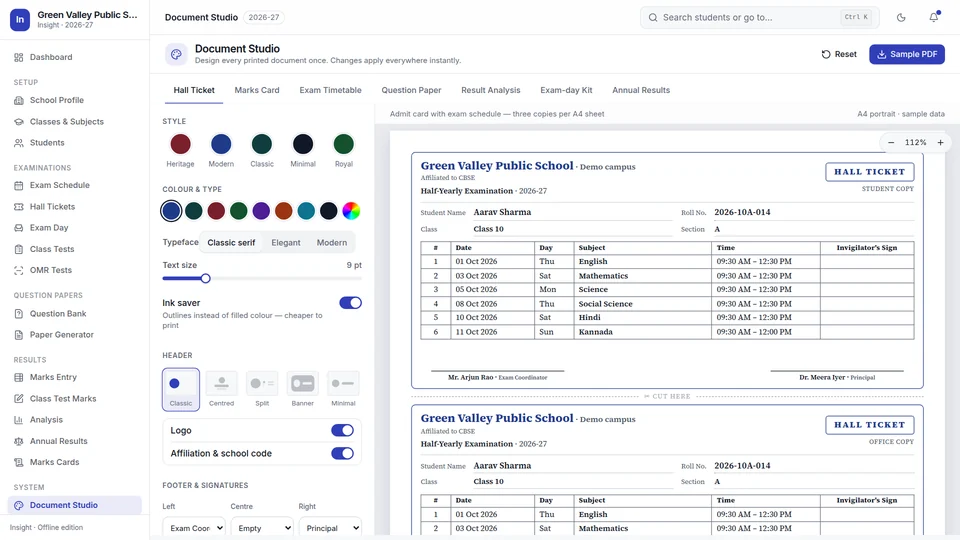Switch to Marks Card tab
The image size is (960, 540).
tap(257, 90)
